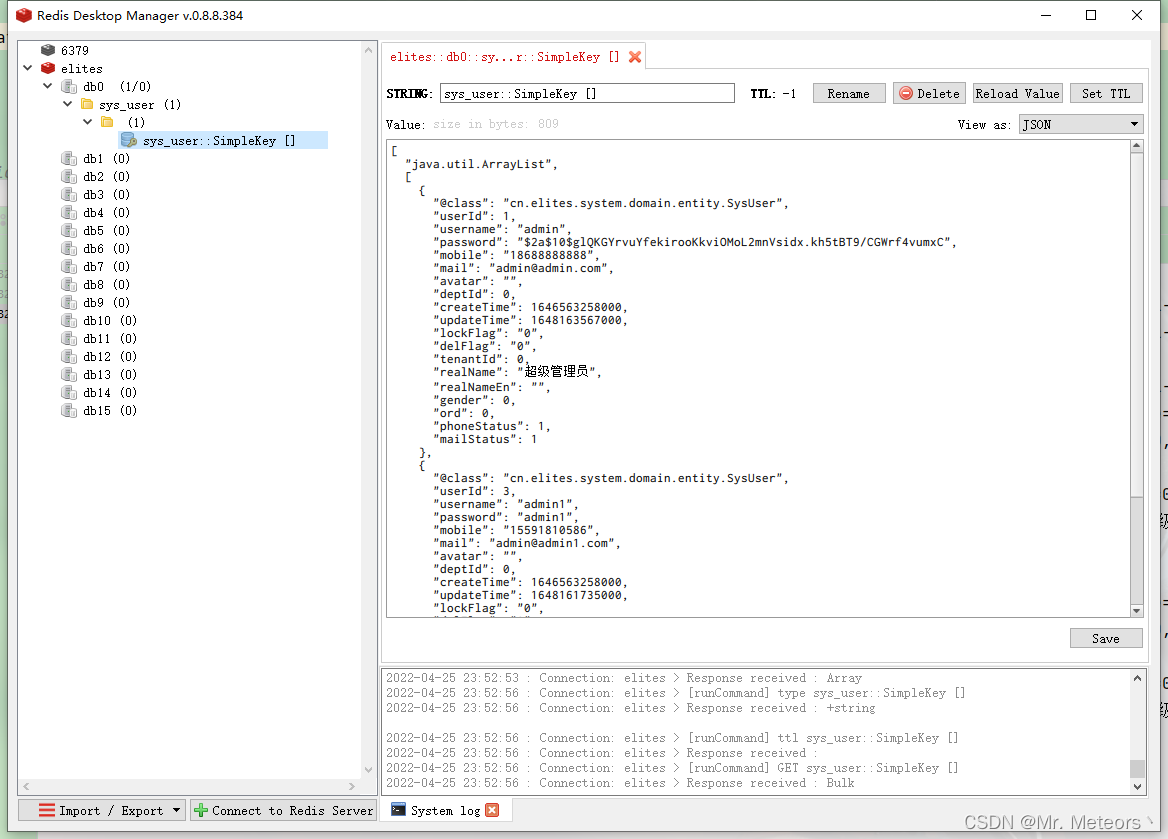The height and width of the screenshot is (839, 1168).
Task: Click the key name input field
Action: click(587, 93)
